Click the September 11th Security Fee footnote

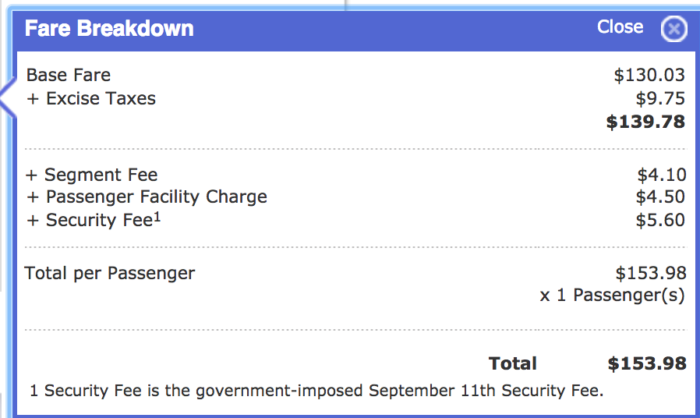316,391
